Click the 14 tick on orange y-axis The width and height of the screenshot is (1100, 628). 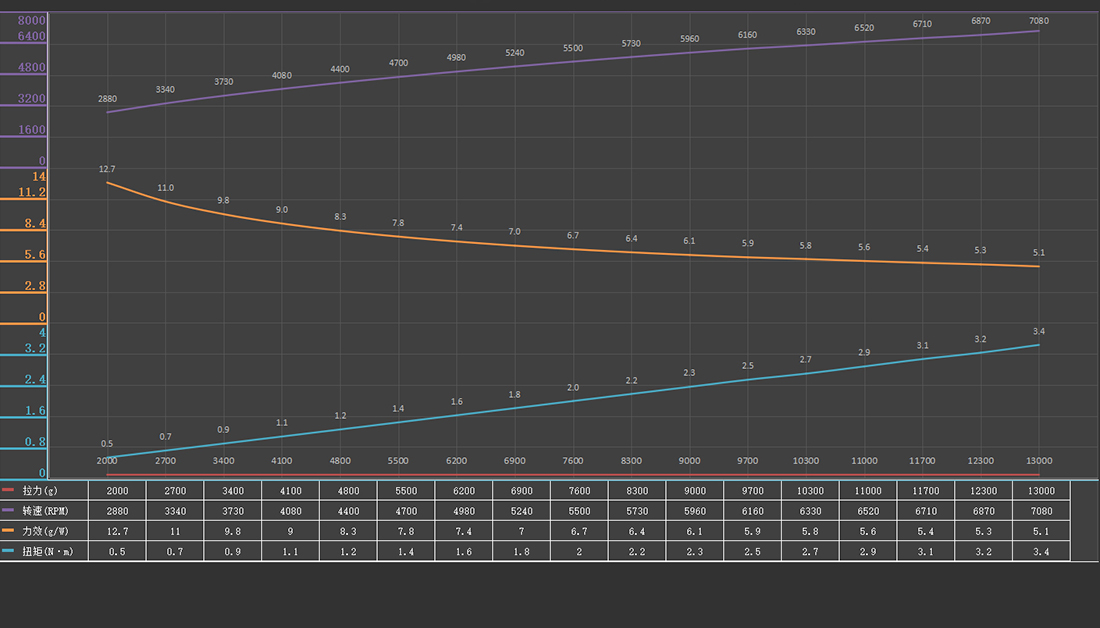(x=39, y=176)
